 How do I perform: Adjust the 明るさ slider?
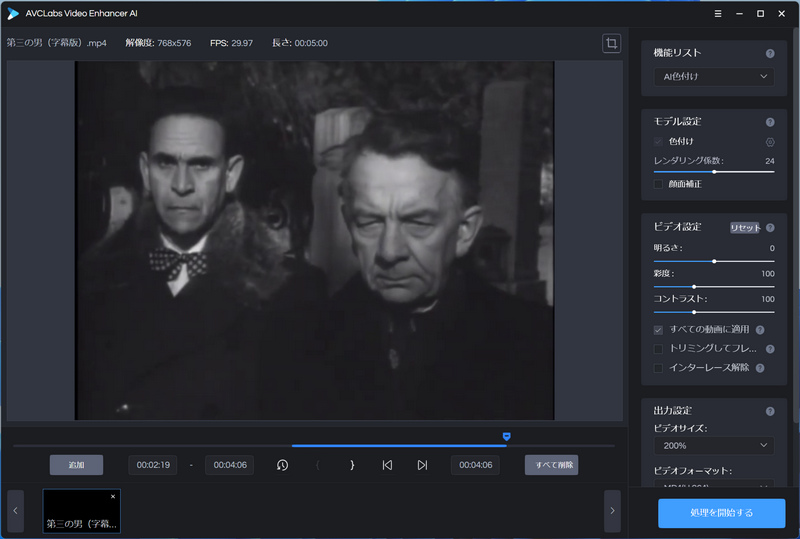click(x=714, y=261)
